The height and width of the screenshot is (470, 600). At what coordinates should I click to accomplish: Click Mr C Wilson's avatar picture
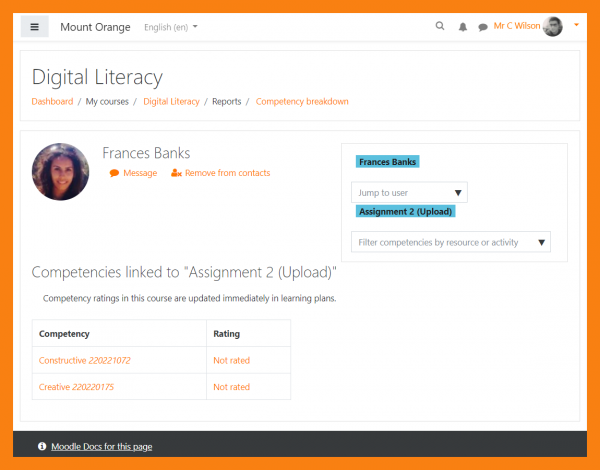point(553,27)
